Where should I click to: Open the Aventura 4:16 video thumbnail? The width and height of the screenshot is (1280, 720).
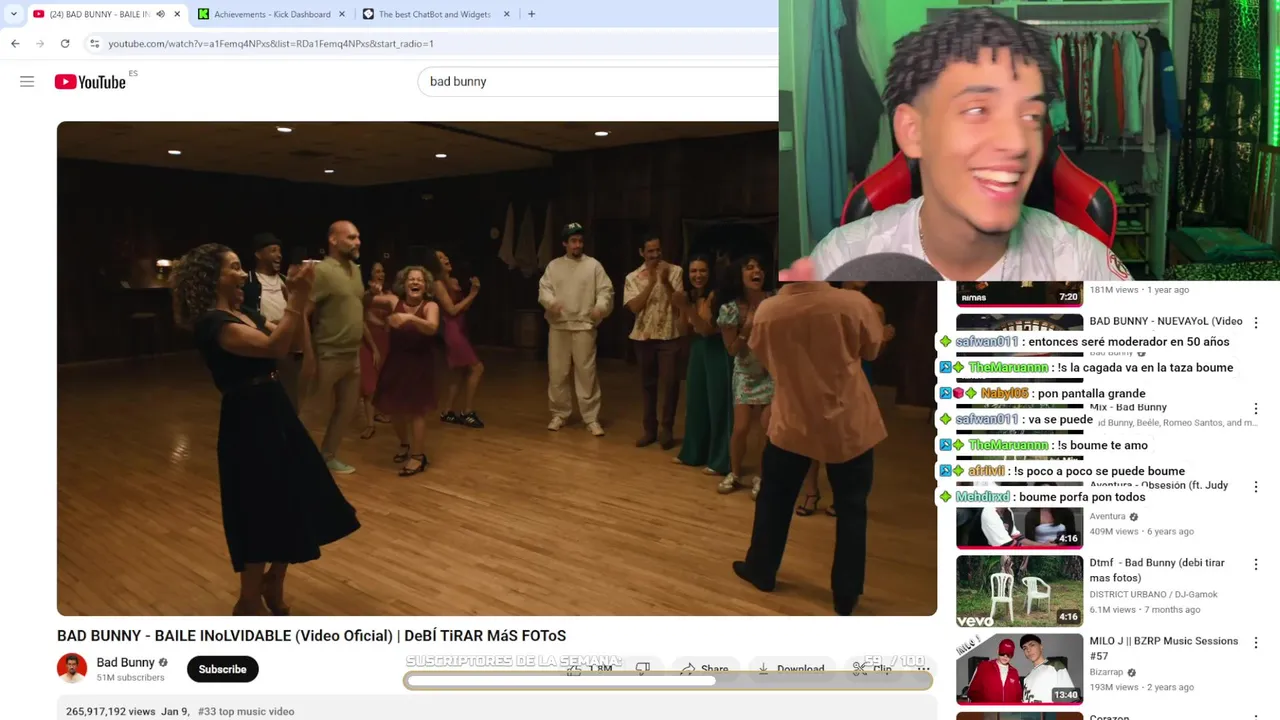click(1019, 528)
